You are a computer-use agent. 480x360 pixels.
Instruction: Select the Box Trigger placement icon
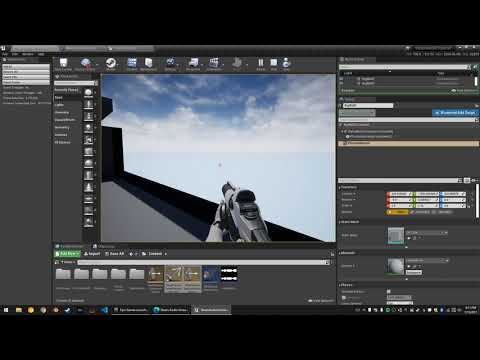click(x=88, y=210)
